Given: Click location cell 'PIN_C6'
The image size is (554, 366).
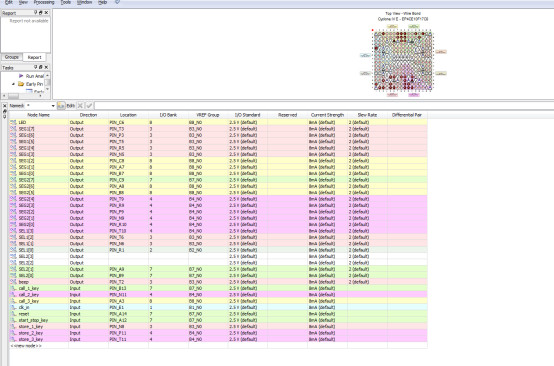Looking at the screenshot, I should click(x=128, y=122).
